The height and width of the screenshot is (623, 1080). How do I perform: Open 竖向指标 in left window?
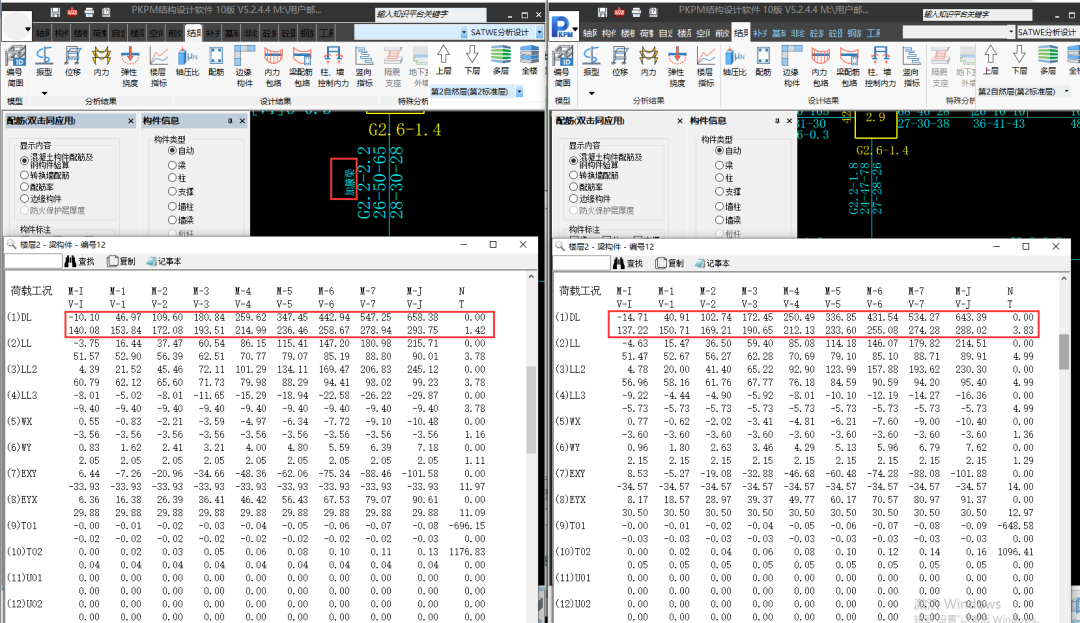(x=364, y=66)
